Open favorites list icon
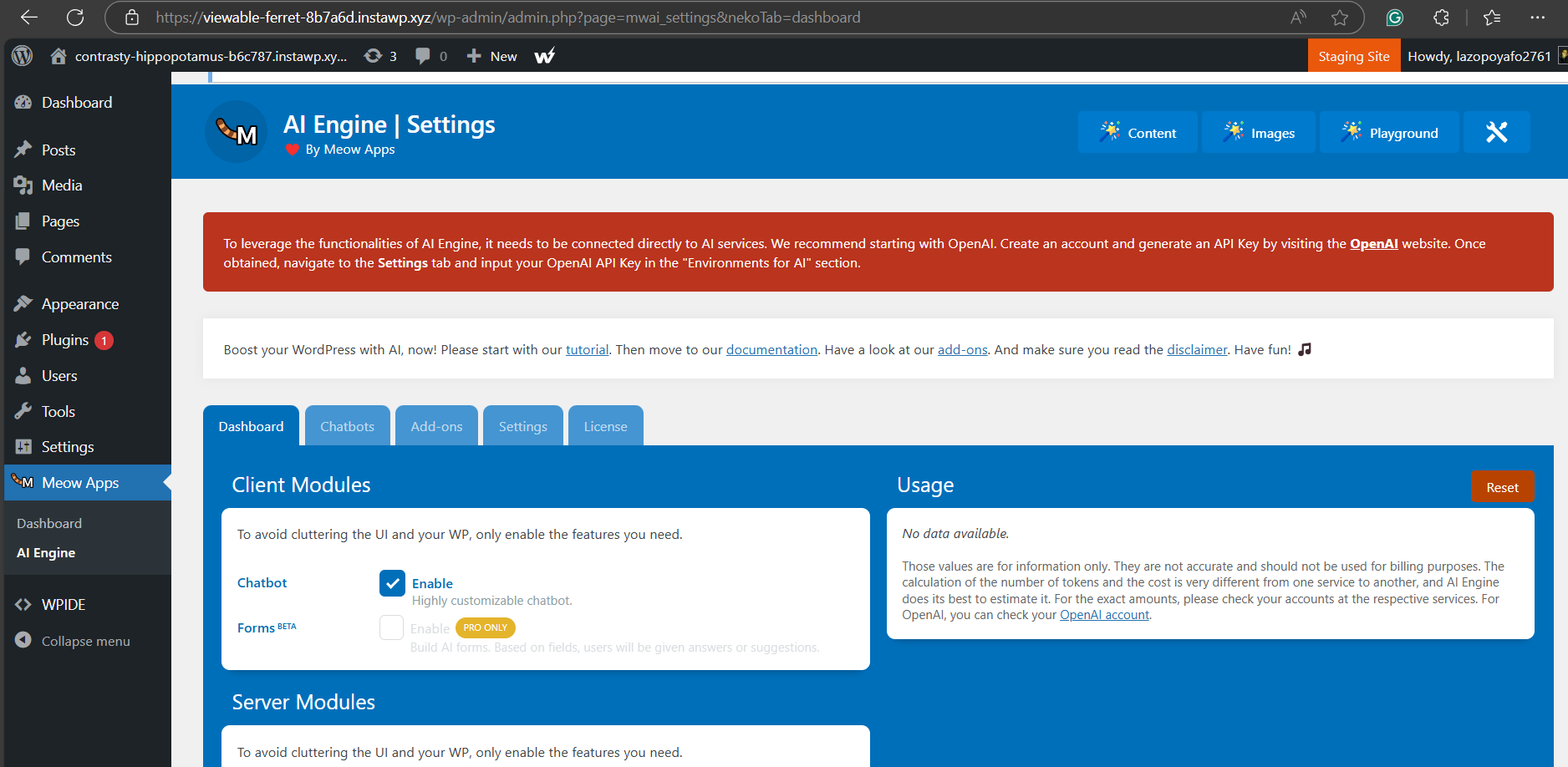 point(1492,17)
